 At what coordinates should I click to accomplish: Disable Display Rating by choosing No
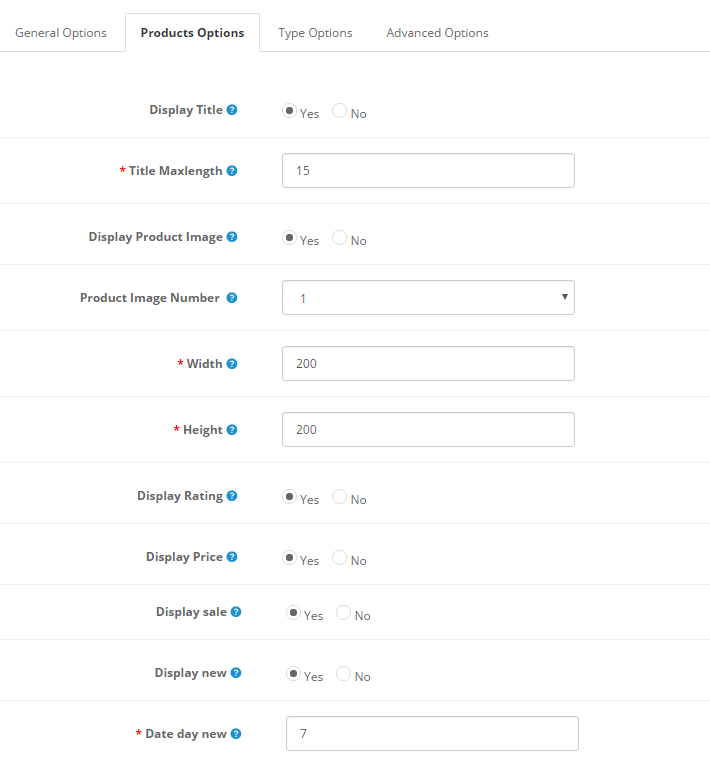click(340, 497)
